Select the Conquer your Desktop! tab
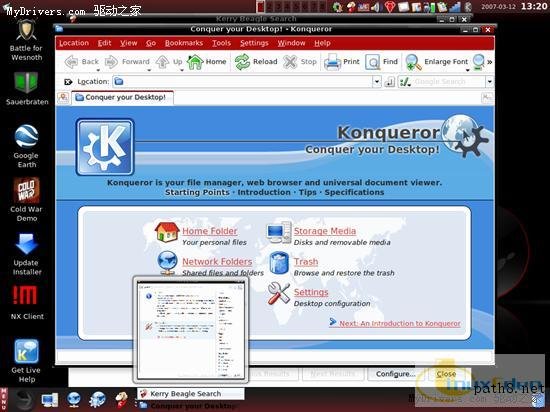Image resolution: width=550 pixels, height=412 pixels. [x=122, y=97]
